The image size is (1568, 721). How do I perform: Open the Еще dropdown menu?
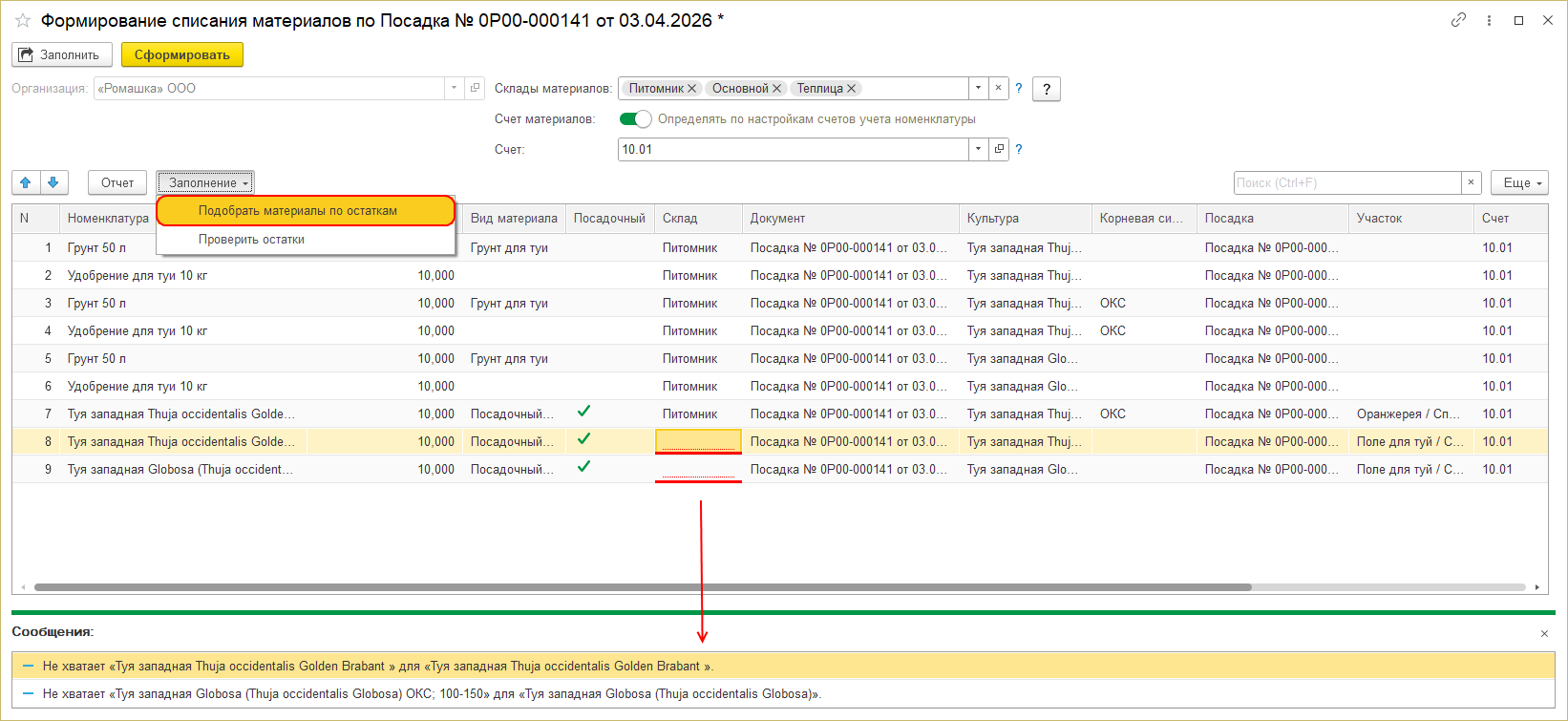coord(1518,182)
